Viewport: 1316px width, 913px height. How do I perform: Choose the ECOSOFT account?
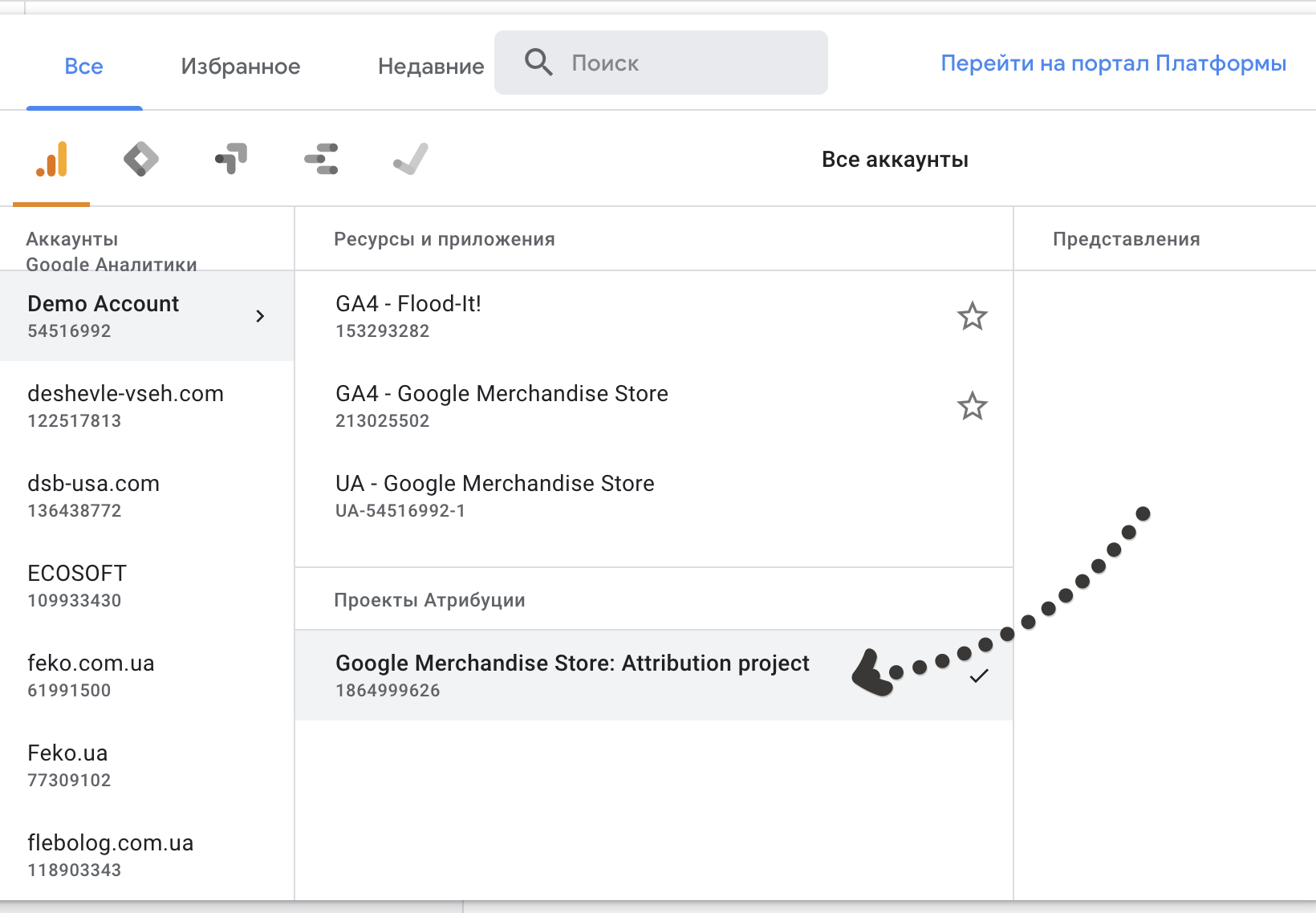(77, 586)
